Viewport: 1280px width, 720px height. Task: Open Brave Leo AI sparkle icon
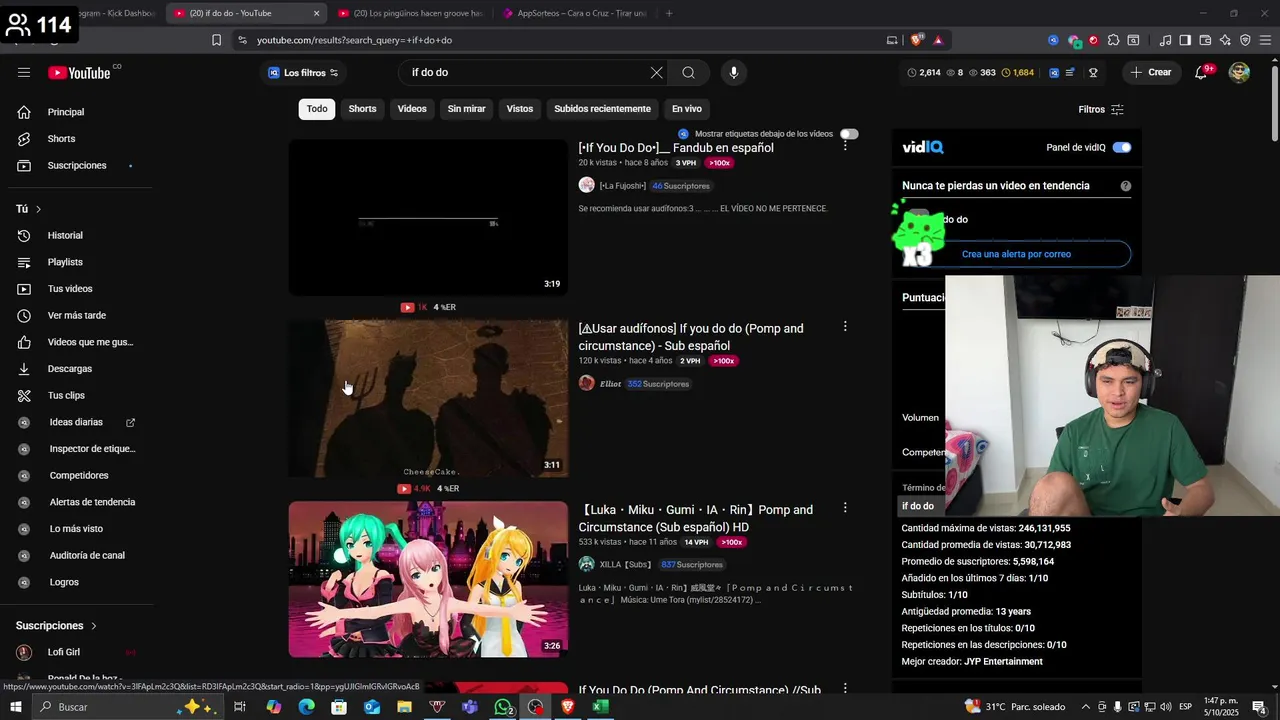coord(1225,40)
